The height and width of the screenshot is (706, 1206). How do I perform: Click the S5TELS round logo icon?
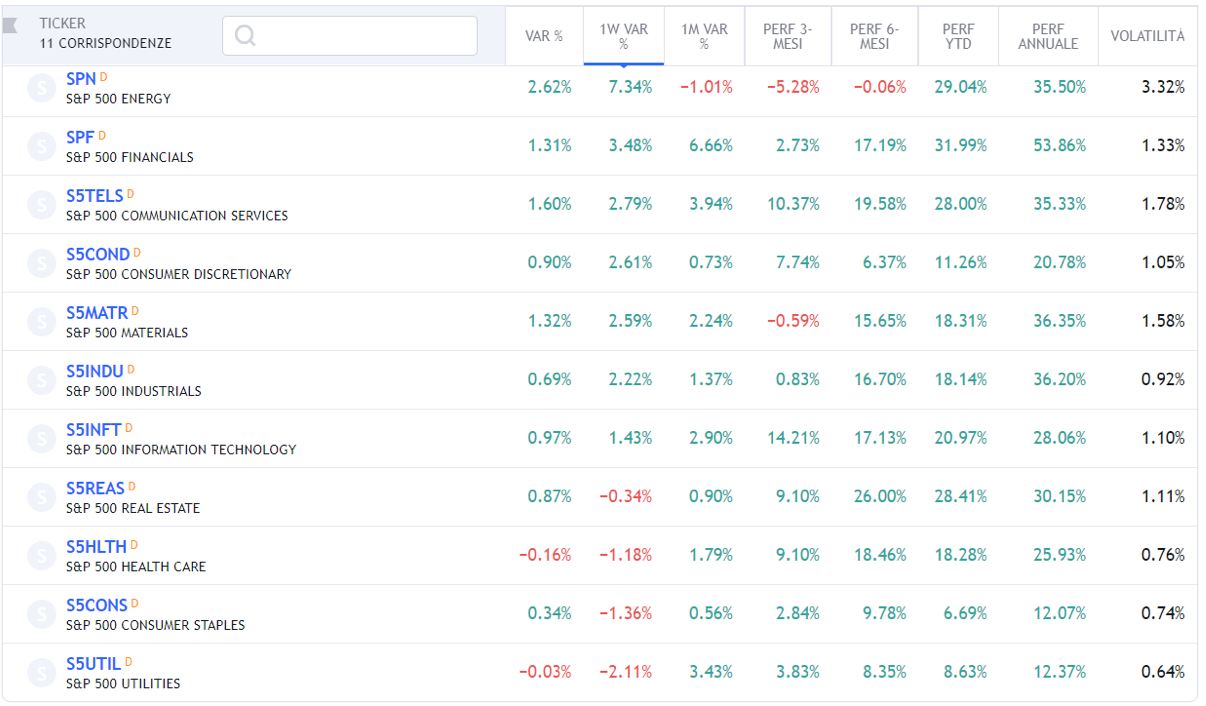coord(42,206)
